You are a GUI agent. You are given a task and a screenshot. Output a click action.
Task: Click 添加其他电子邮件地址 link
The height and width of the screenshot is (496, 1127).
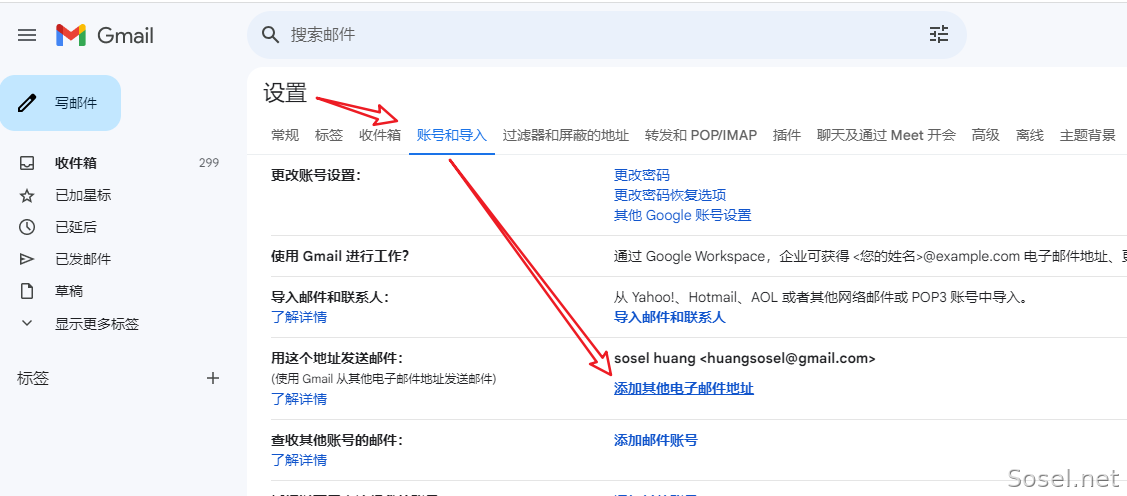(684, 389)
